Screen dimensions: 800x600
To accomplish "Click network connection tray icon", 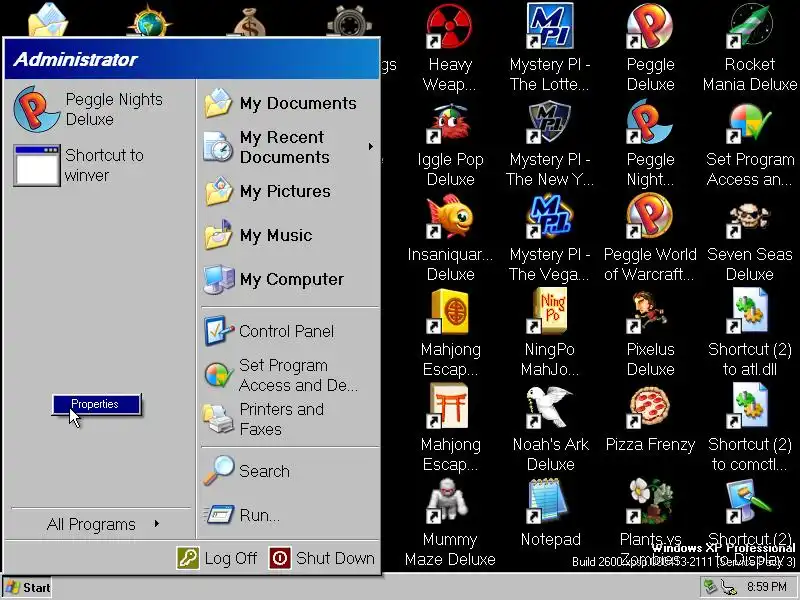I will [729, 587].
